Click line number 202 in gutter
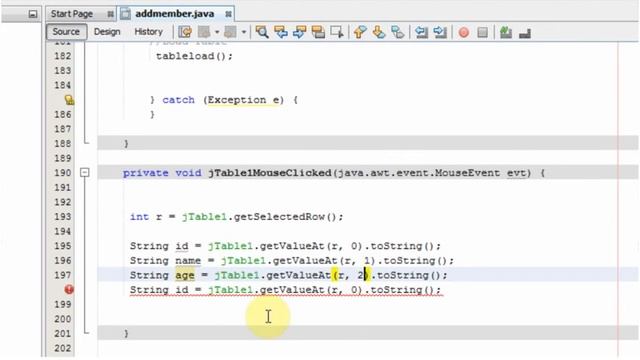The image size is (640, 360). click(63, 348)
